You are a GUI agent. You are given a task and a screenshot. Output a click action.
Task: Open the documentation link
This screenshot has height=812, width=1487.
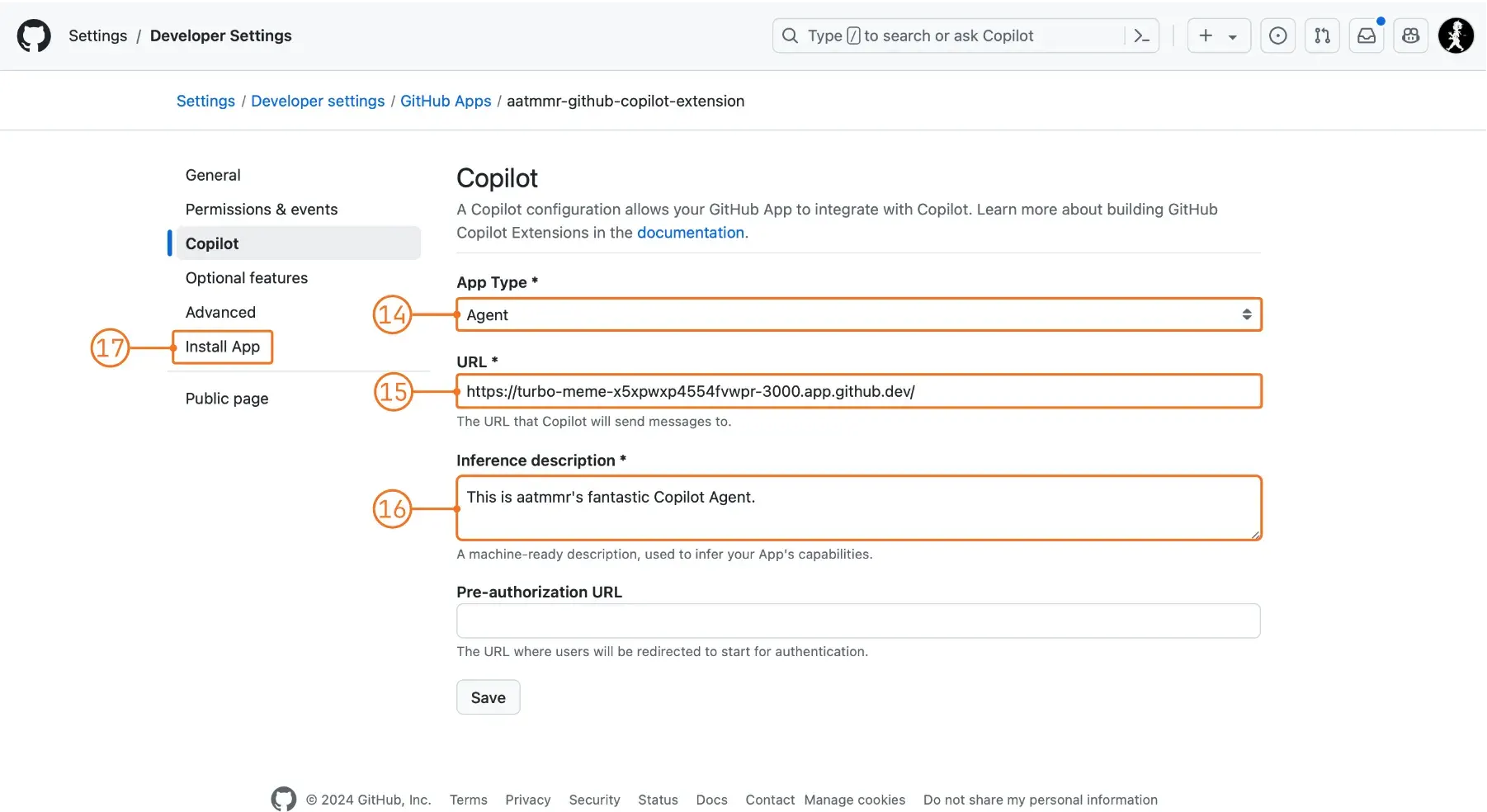pyautogui.click(x=691, y=233)
